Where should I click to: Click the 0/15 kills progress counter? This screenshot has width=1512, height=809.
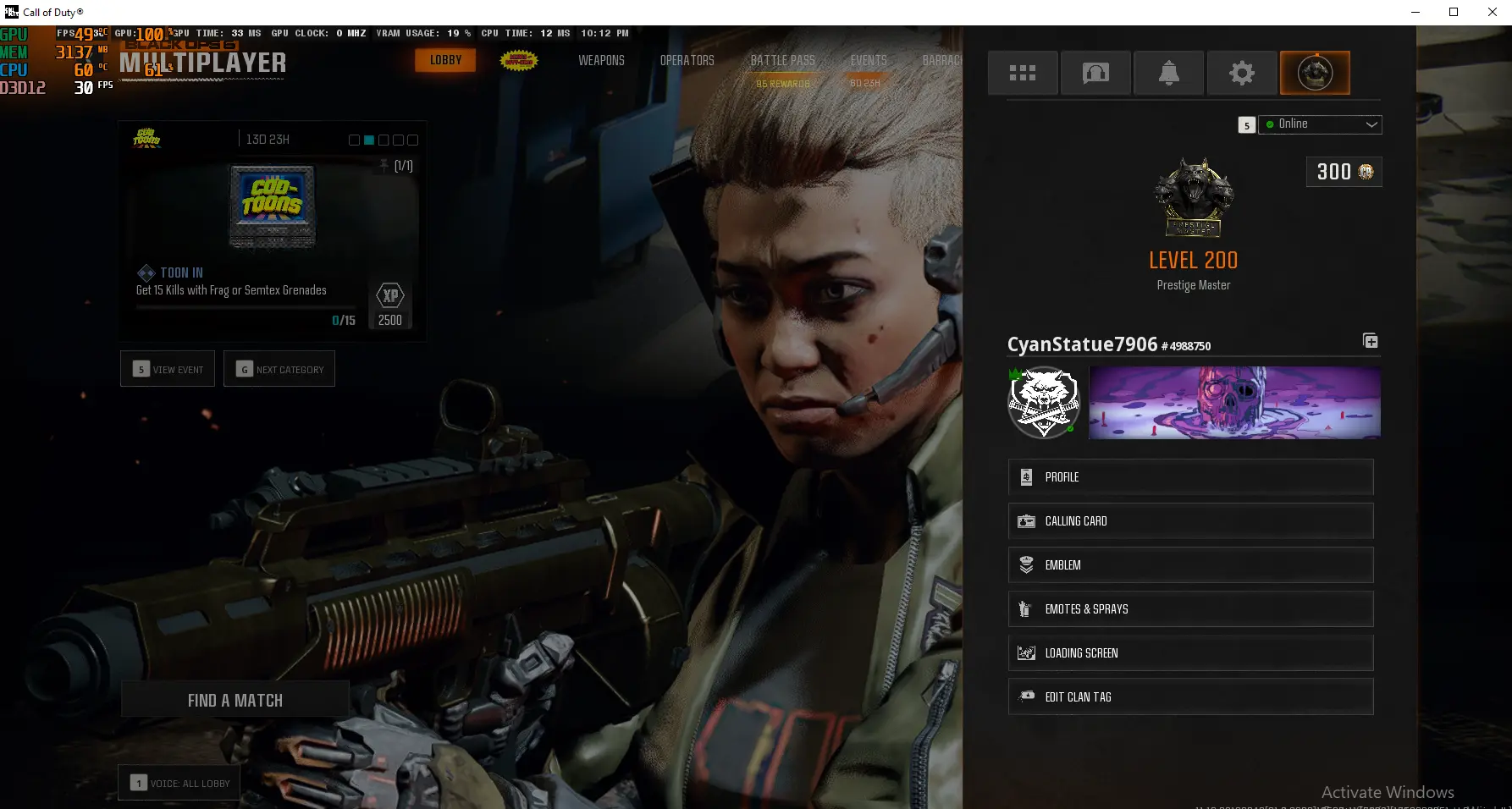344,321
